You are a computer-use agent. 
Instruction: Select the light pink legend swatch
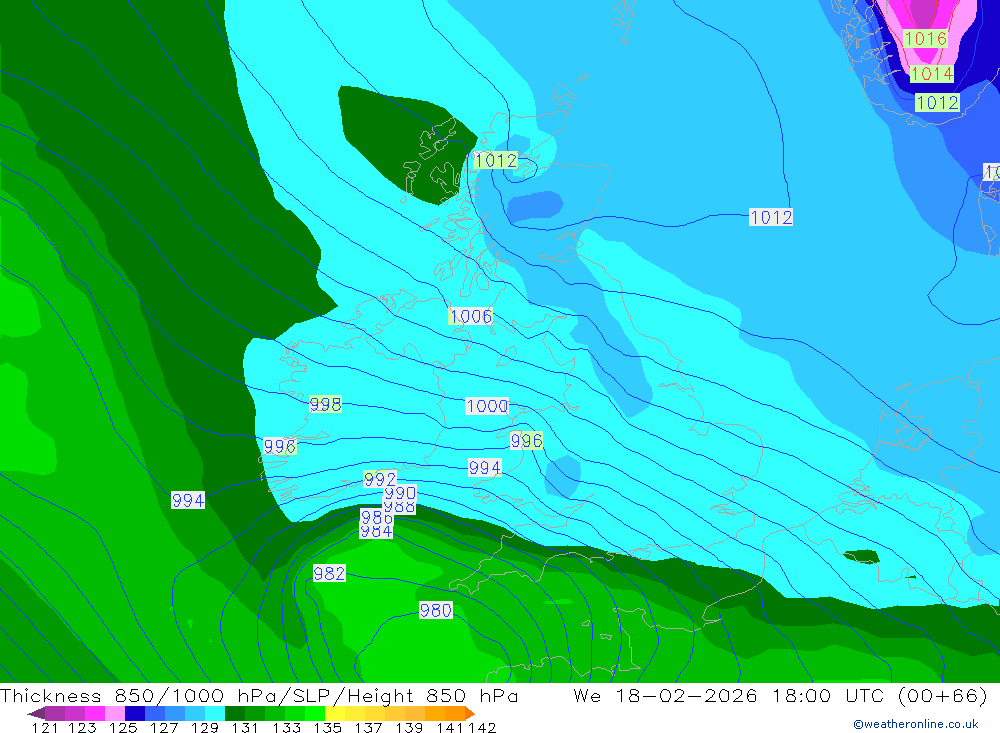(115, 713)
